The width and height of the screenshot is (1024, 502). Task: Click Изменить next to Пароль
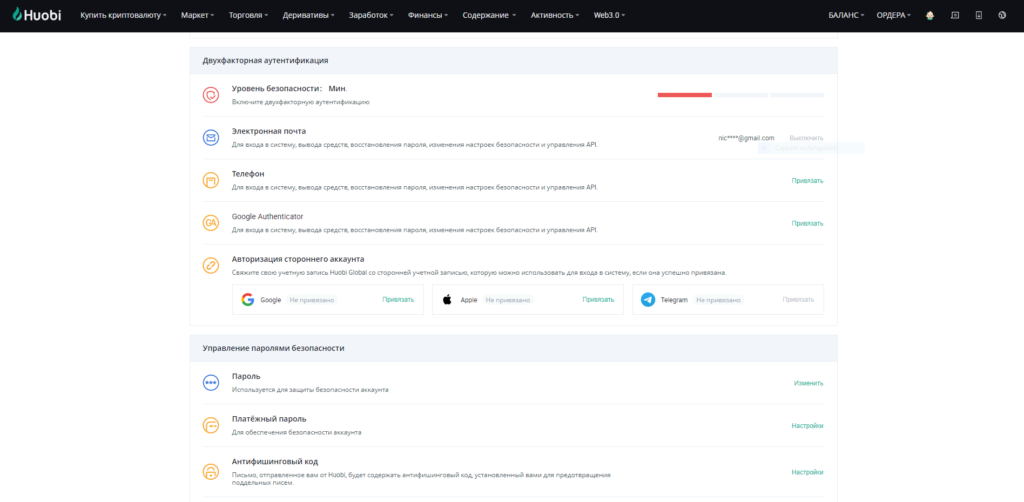[808, 383]
